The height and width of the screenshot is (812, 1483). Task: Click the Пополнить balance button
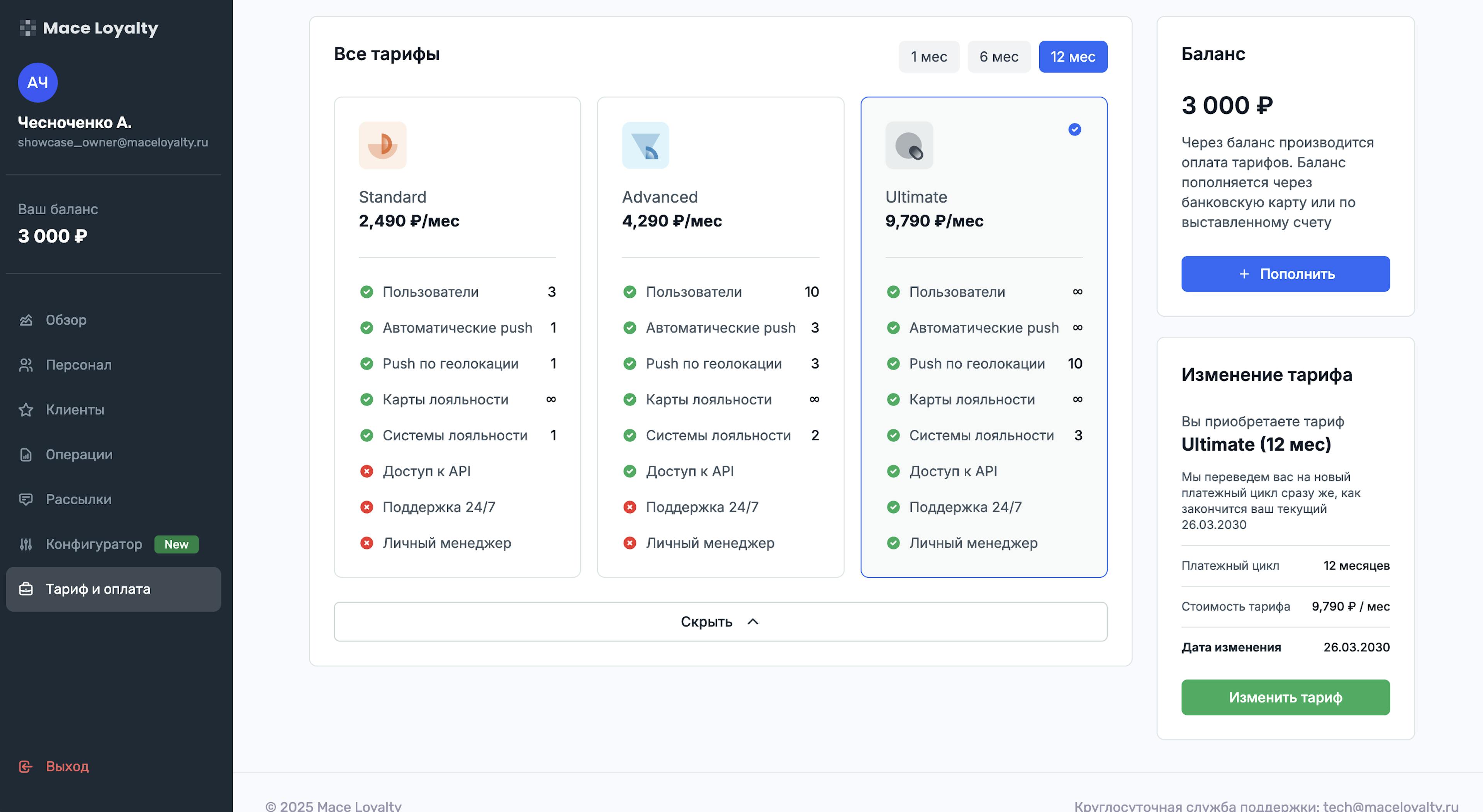(x=1285, y=274)
